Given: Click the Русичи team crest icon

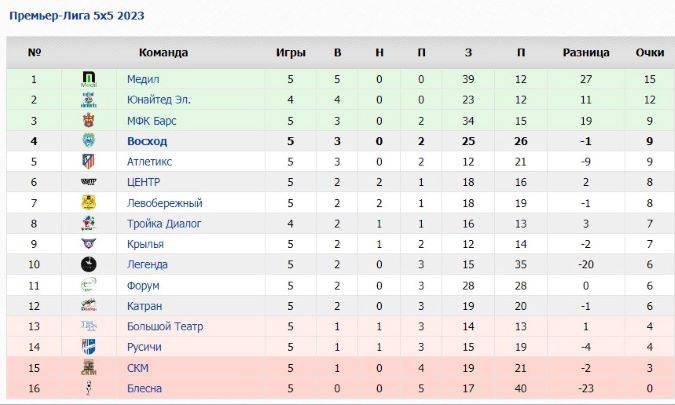Looking at the screenshot, I should click(88, 347).
